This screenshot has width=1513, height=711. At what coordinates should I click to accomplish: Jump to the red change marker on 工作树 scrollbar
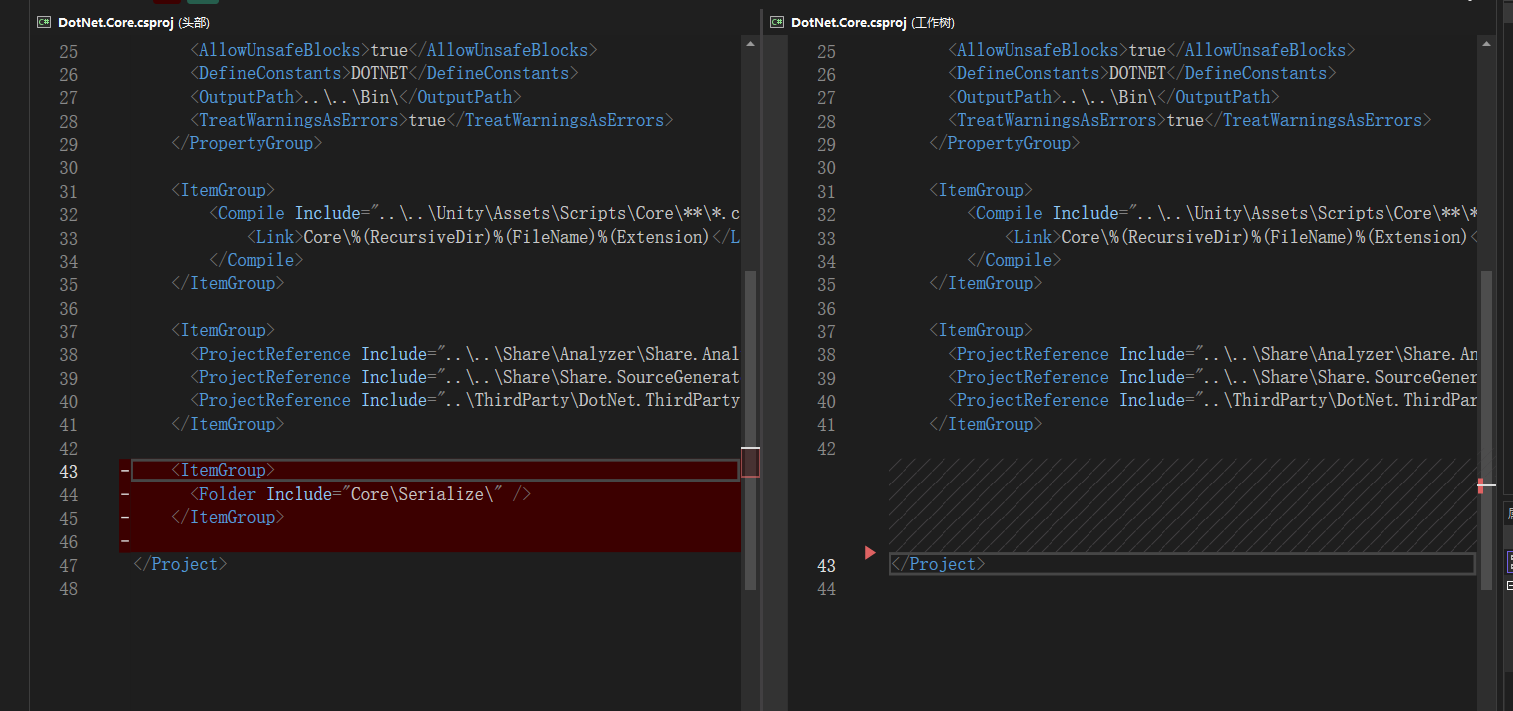1480,486
